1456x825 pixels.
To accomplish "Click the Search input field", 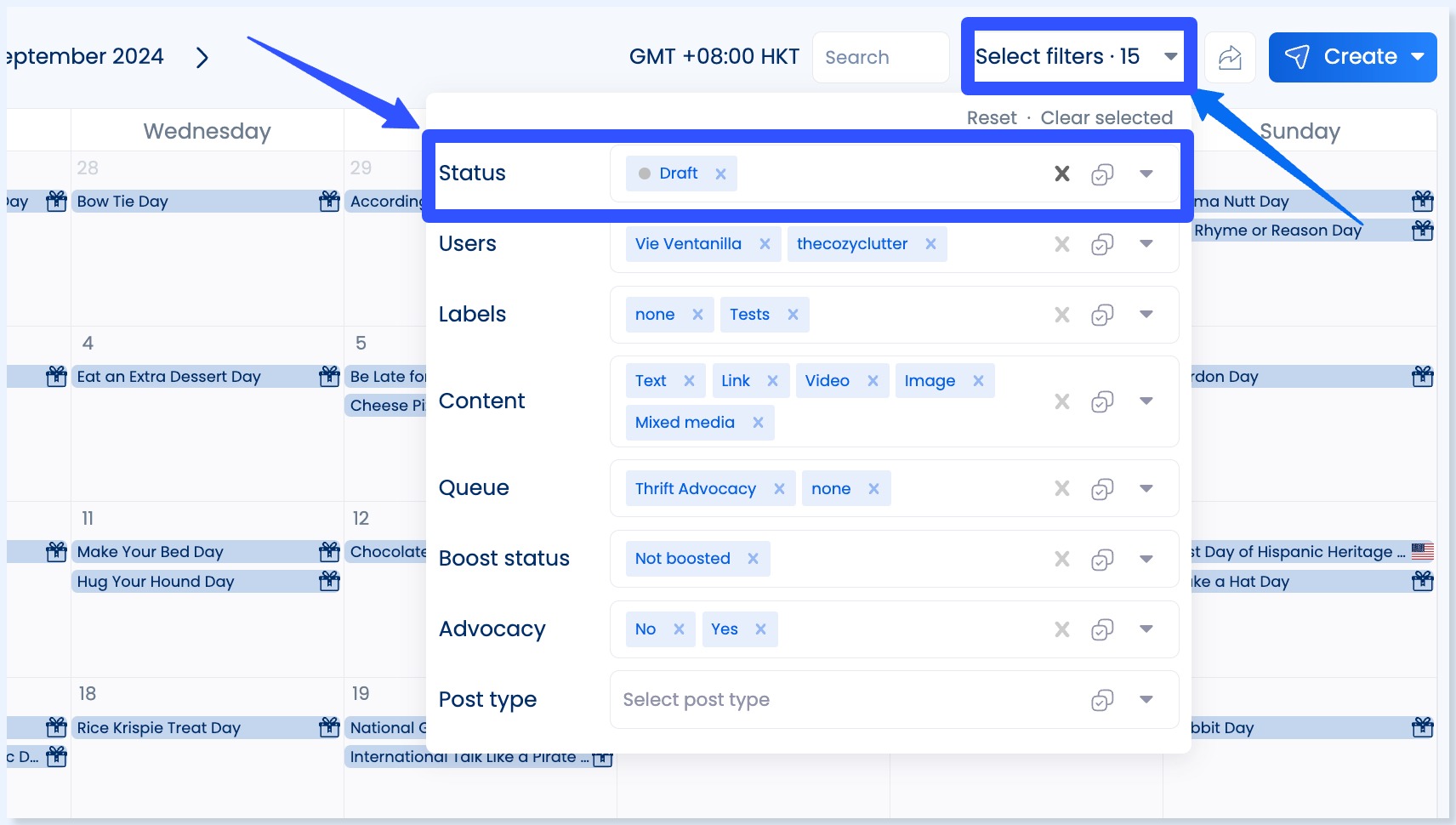I will (x=880, y=58).
